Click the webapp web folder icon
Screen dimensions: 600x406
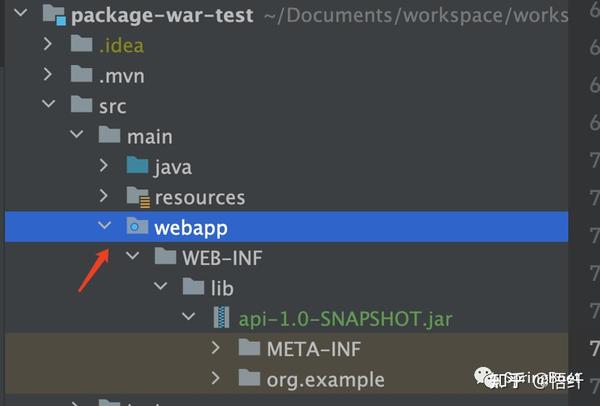[x=138, y=227]
